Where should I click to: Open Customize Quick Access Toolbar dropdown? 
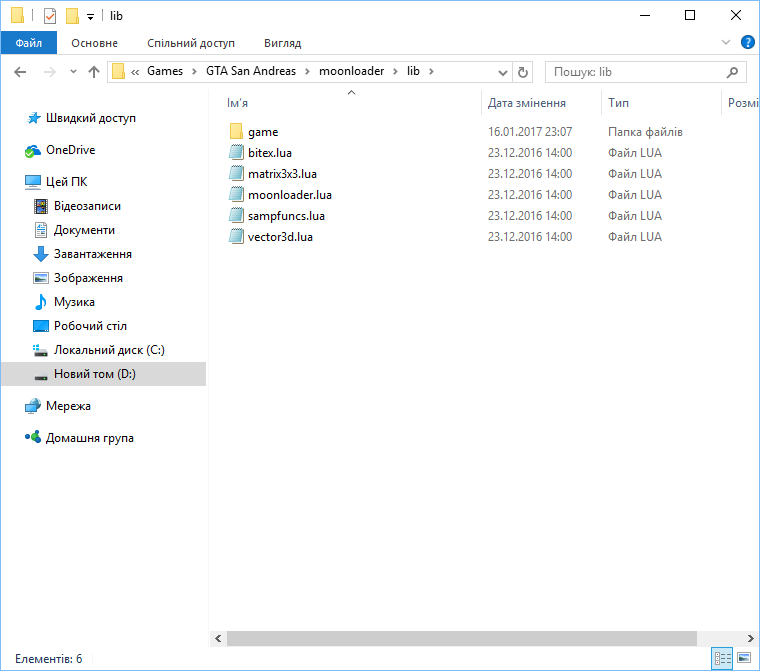click(90, 17)
